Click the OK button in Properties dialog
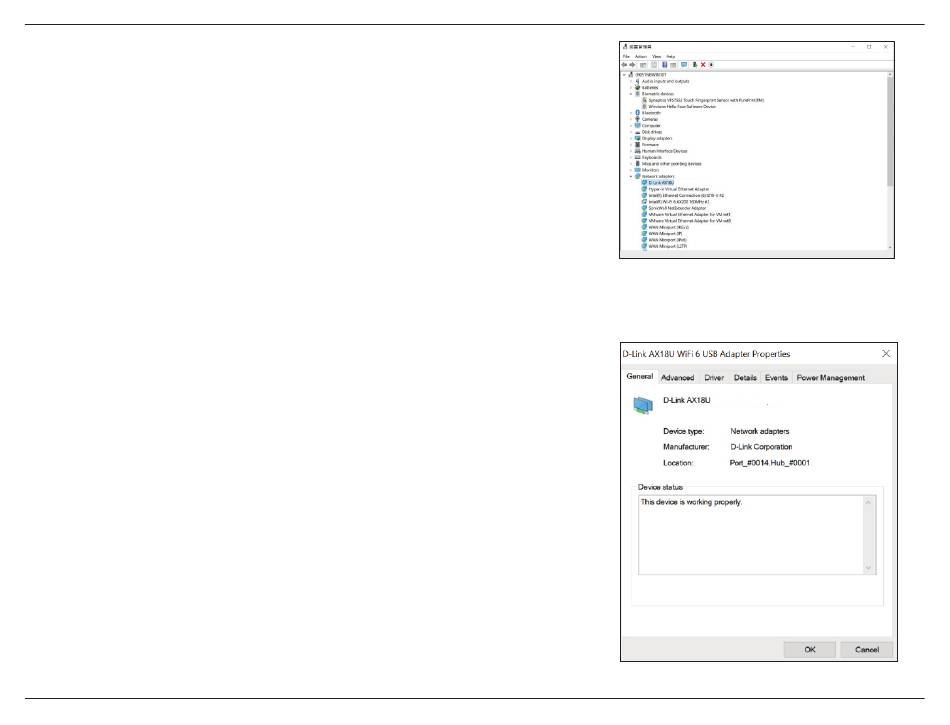 pyautogui.click(x=812, y=649)
